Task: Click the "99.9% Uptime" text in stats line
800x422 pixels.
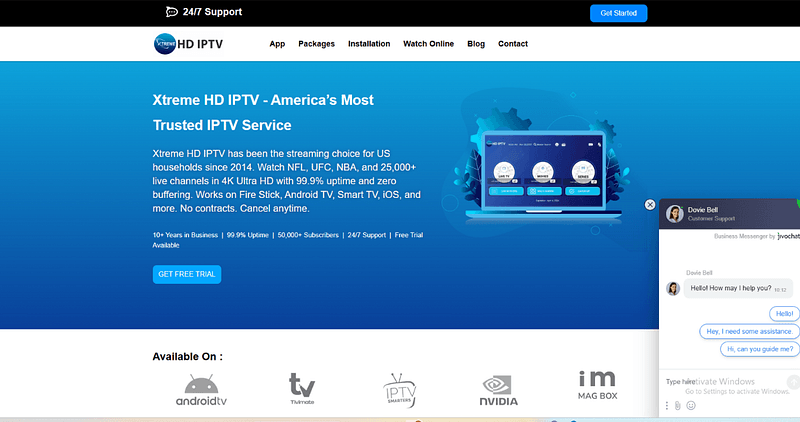Action: coord(247,235)
